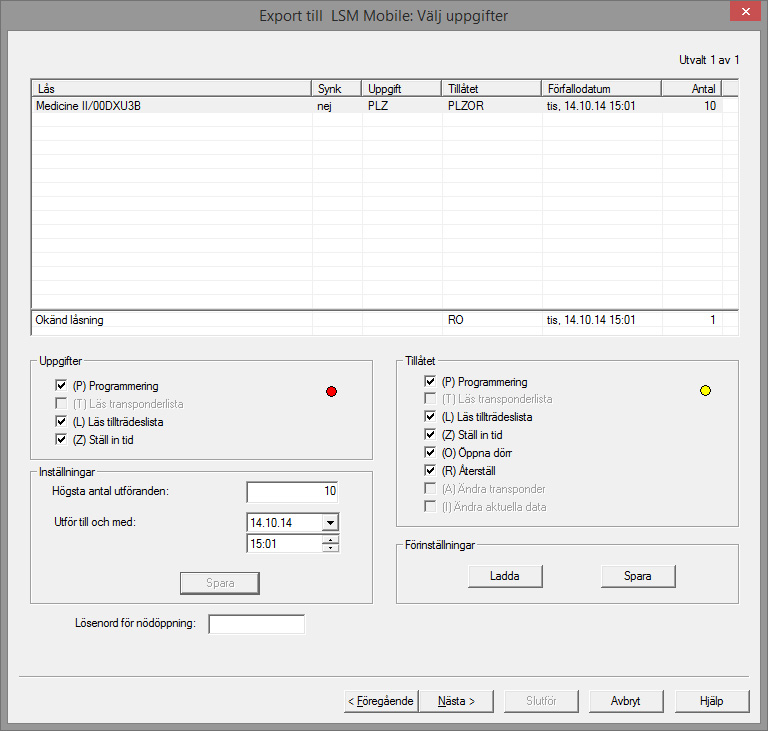Toggle (L) Läs tillträdeslista under Uppgifter
This screenshot has height=731, width=768.
[x=62, y=422]
